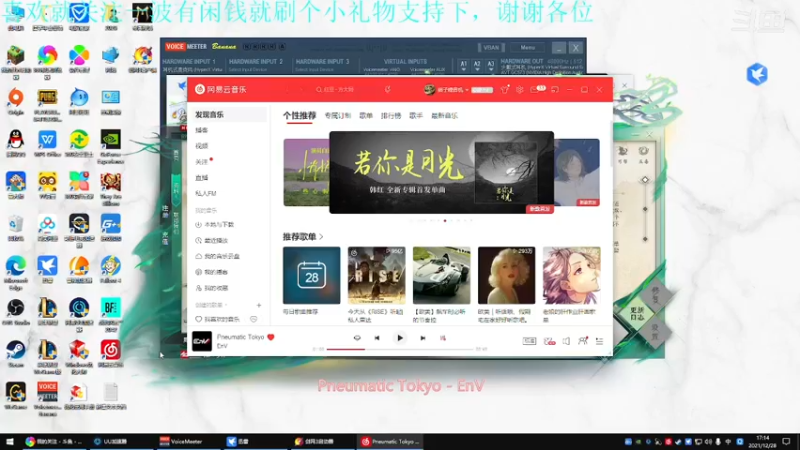Open the listen together icon
Image resolution: width=800 pixels, height=450 pixels.
tap(583, 341)
